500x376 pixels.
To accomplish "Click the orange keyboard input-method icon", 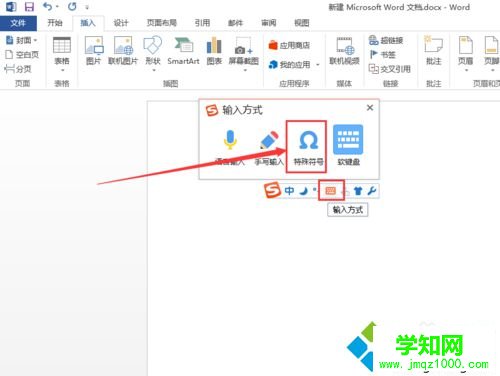I will point(331,191).
